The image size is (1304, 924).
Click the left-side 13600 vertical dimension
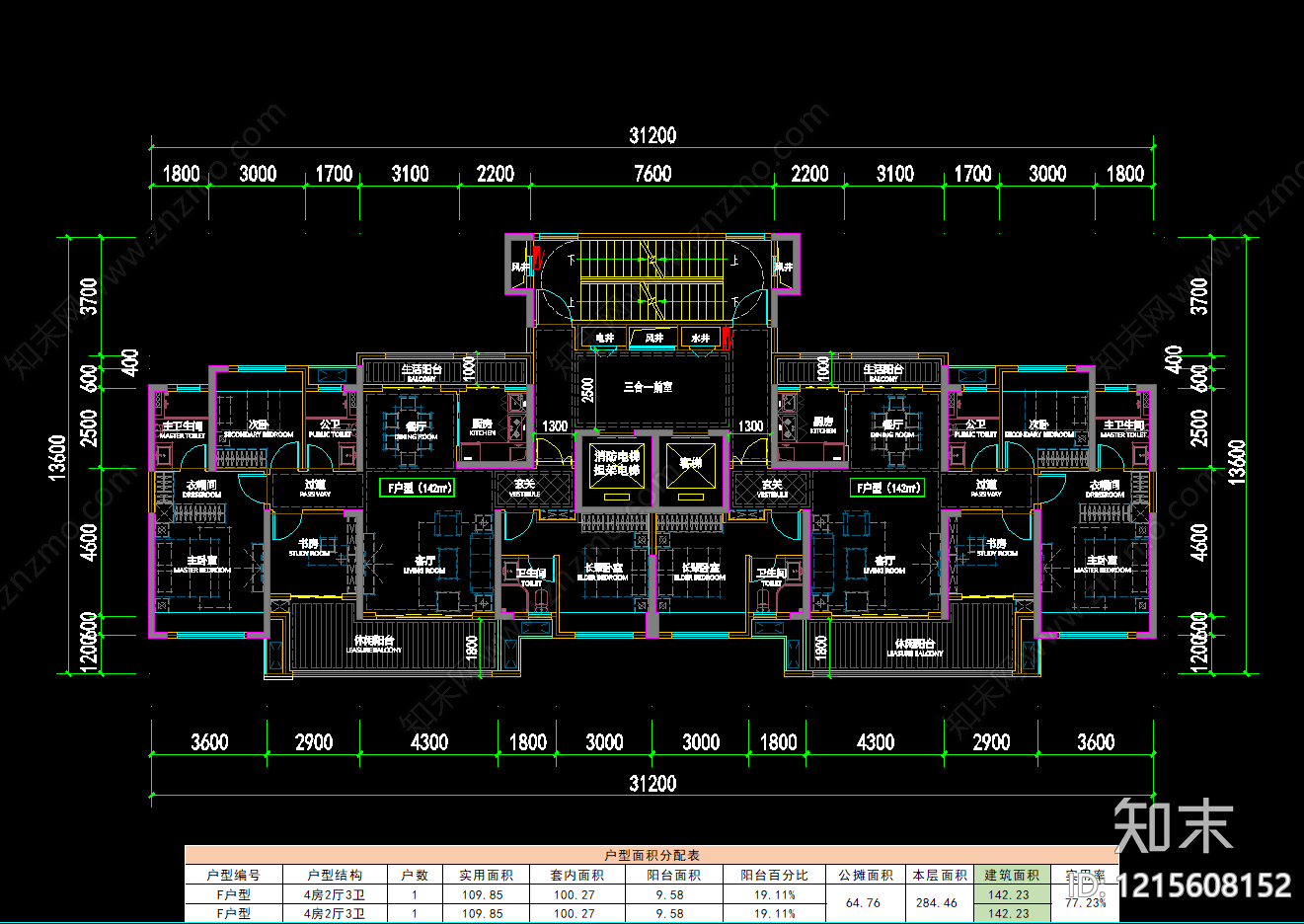click(x=58, y=456)
